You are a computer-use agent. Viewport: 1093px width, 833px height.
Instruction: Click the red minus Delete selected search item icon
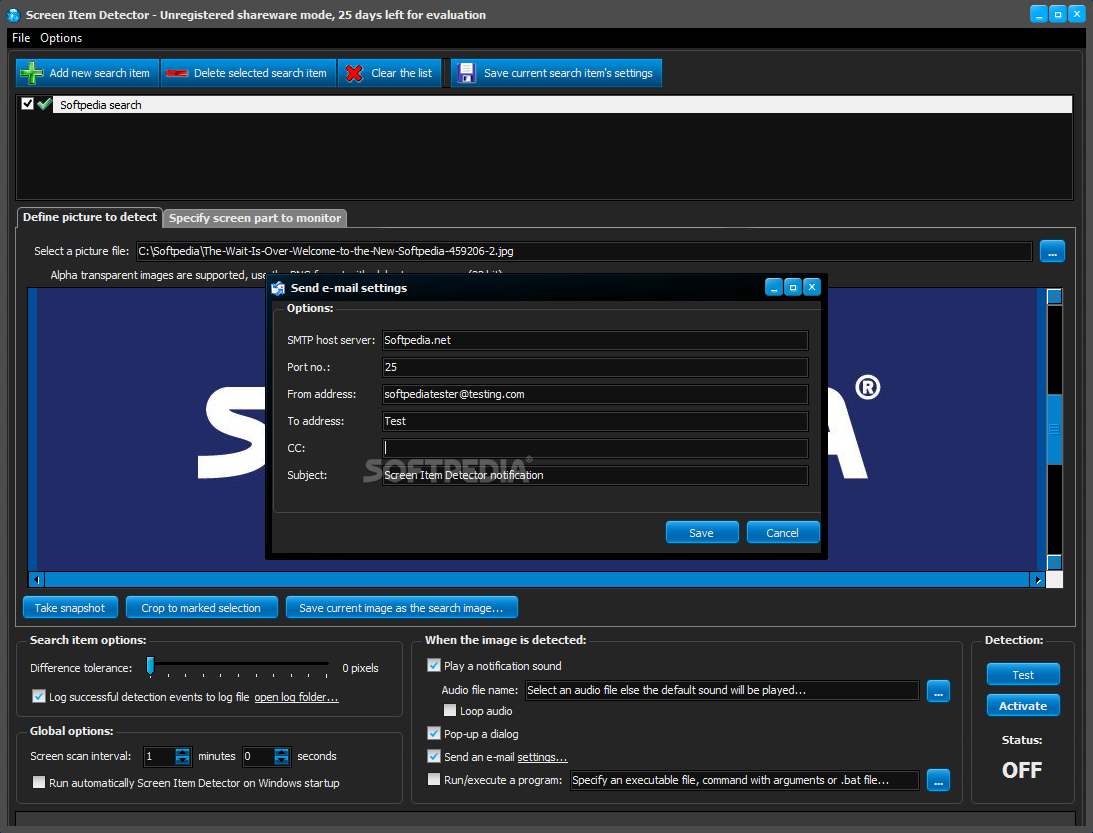pyautogui.click(x=177, y=73)
